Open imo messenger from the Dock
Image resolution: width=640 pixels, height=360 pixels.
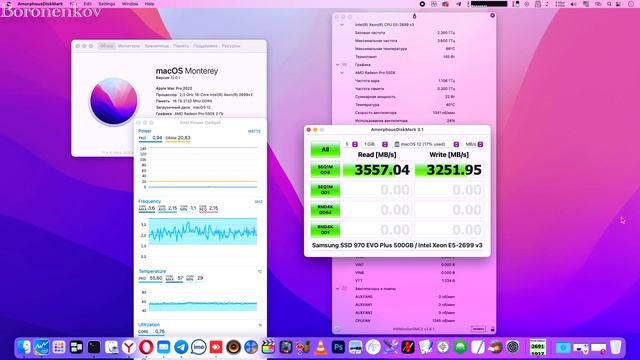[x=198, y=347]
